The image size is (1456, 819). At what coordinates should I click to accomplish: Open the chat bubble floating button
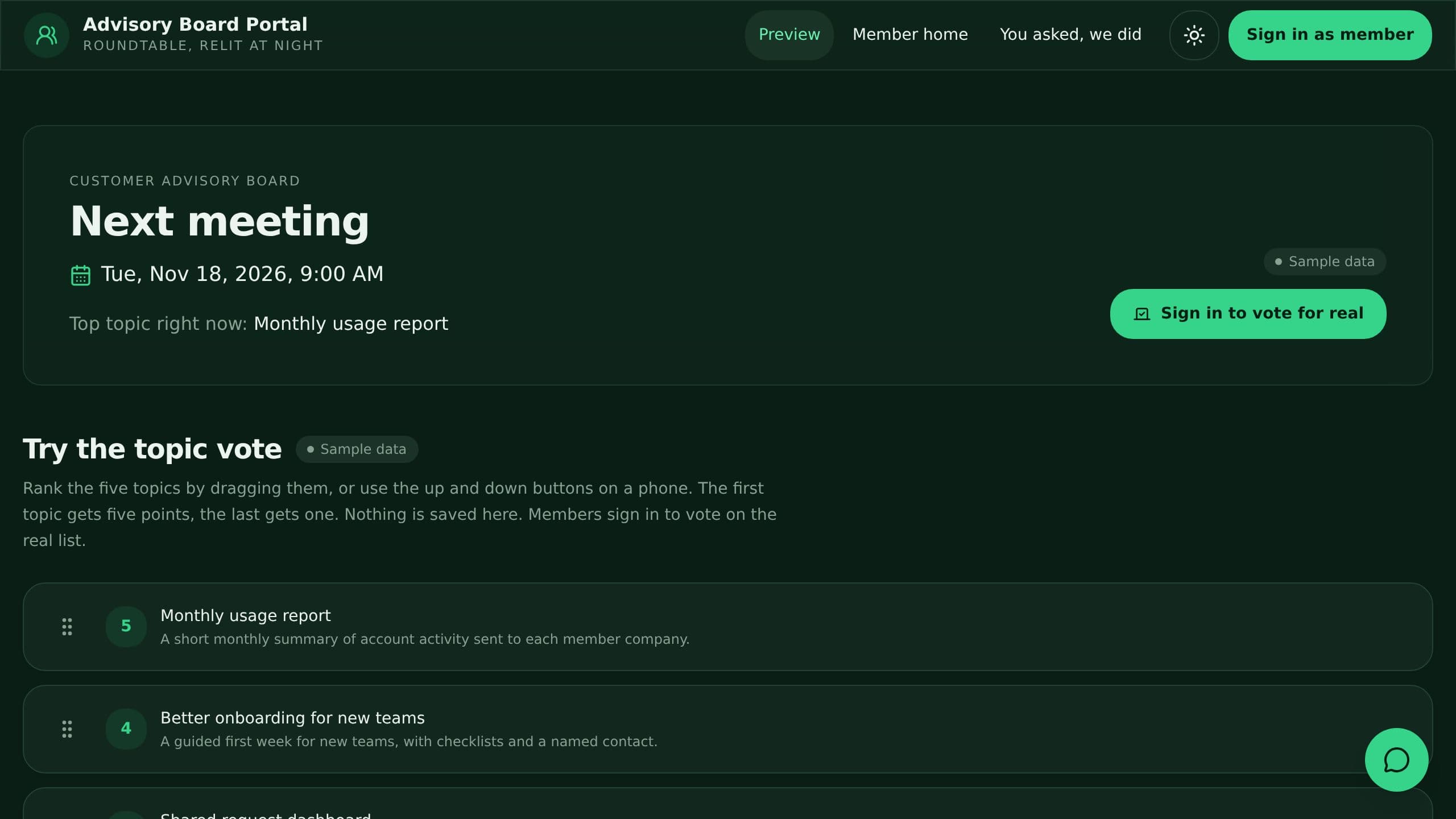1396,760
